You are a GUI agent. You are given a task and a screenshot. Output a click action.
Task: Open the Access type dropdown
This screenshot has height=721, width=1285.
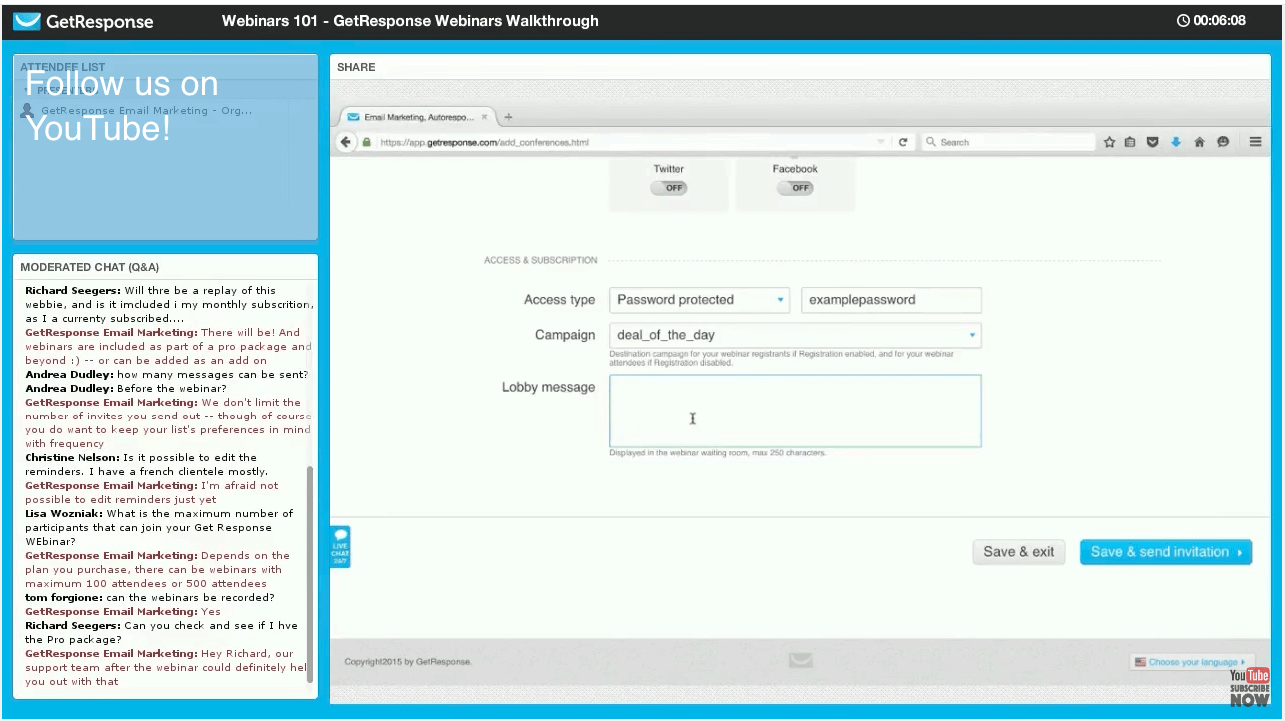[699, 300]
